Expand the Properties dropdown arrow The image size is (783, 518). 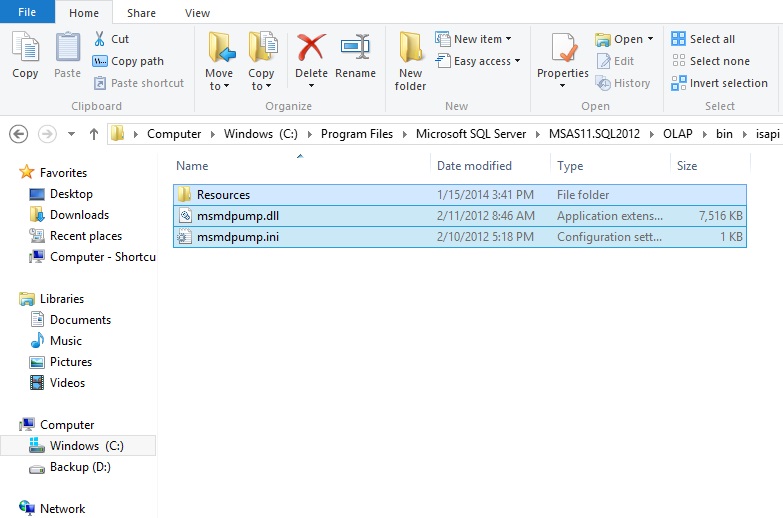pyautogui.click(x=562, y=85)
